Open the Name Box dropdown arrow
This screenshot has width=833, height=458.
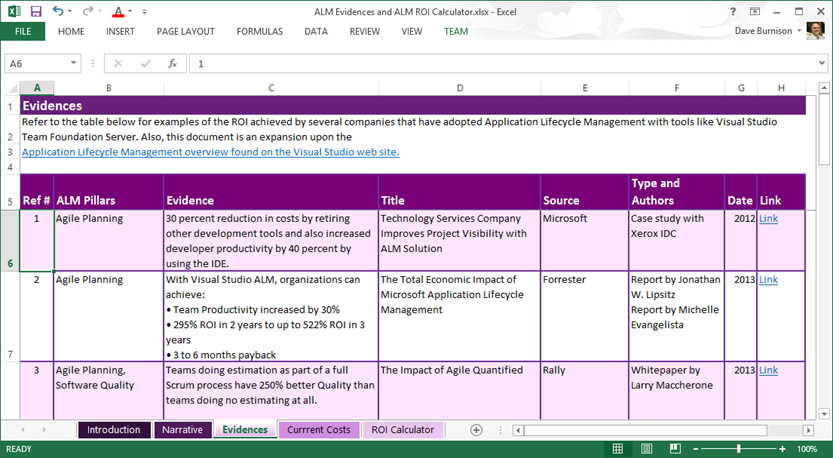[74, 63]
